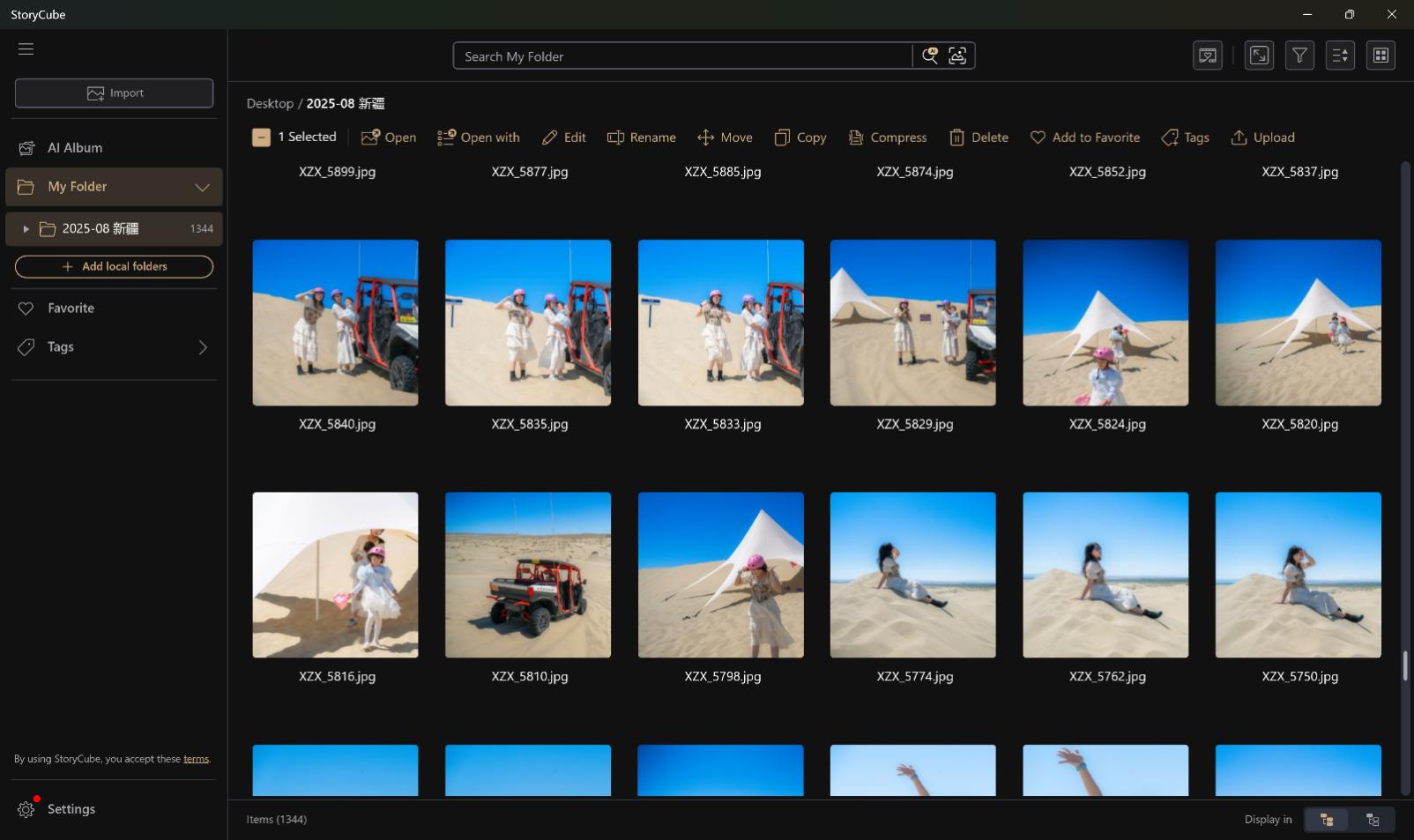Click the vertical scrollbar thumb

(1405, 665)
